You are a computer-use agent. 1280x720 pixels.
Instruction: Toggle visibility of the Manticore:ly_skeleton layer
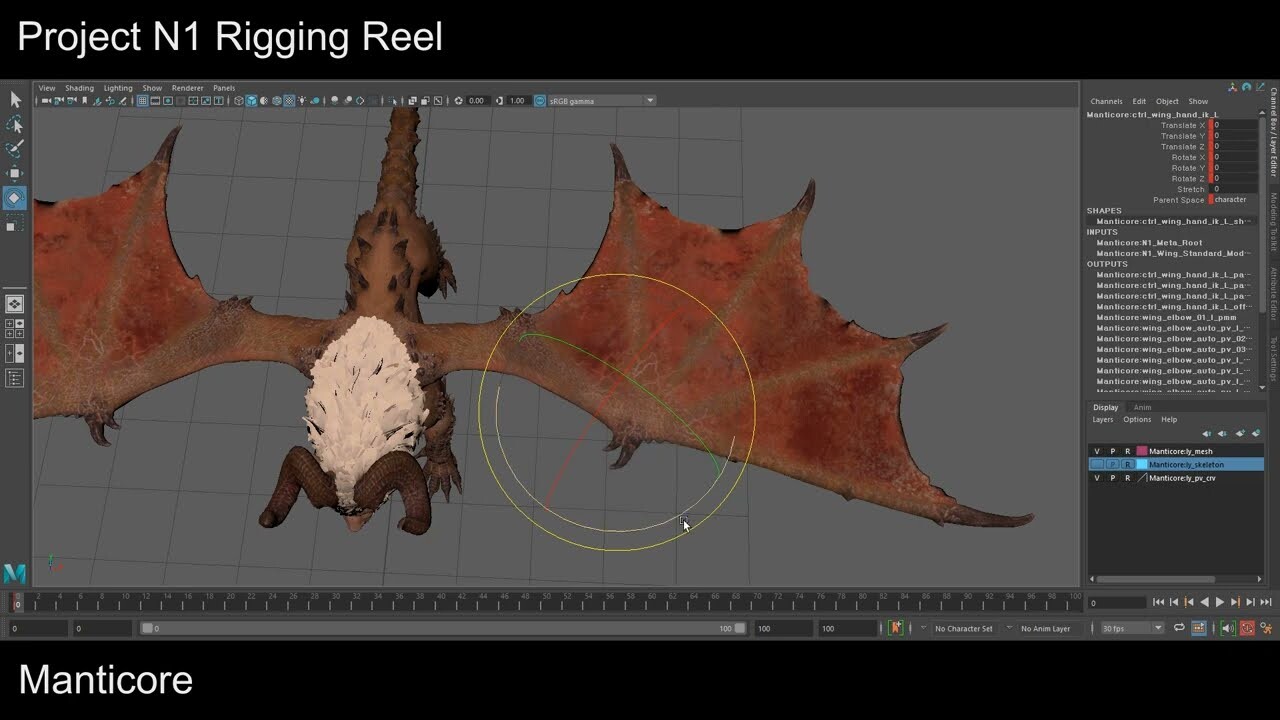(1098, 463)
